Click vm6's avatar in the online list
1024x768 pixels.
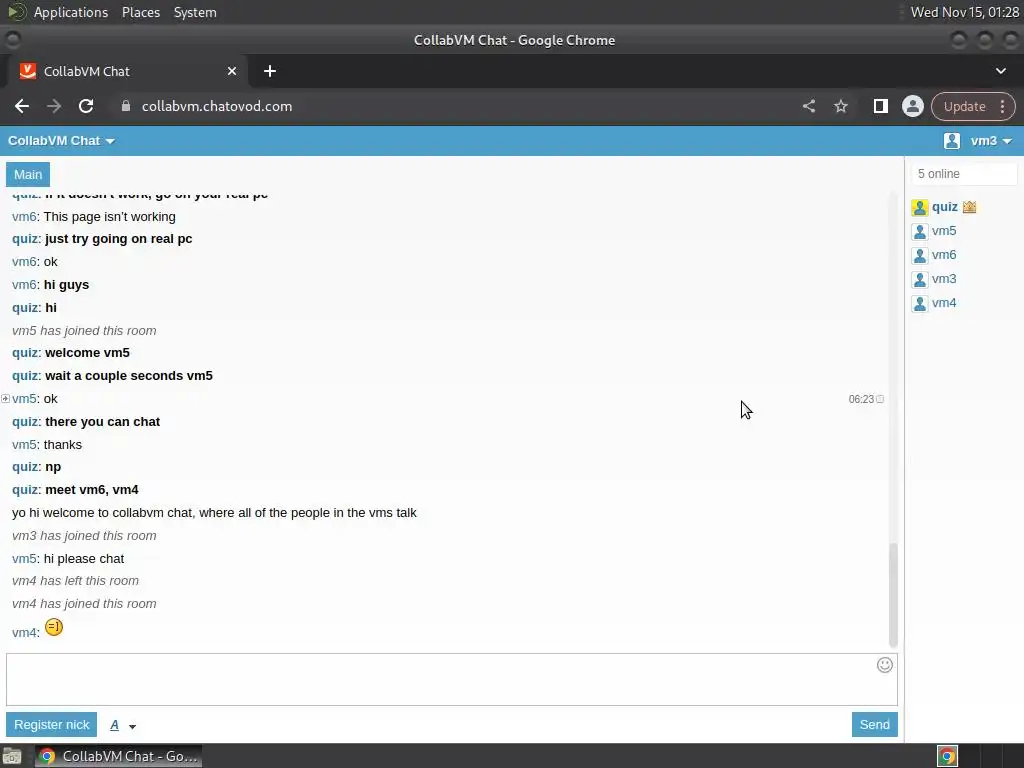pyautogui.click(x=920, y=255)
